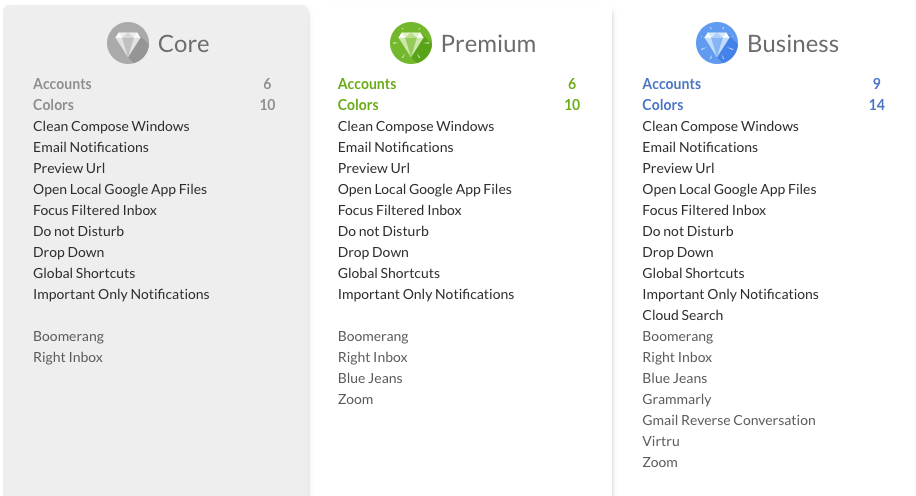Click Global Shortcuts in Business plan
Image resolution: width=916 pixels, height=496 pixels.
coord(693,273)
